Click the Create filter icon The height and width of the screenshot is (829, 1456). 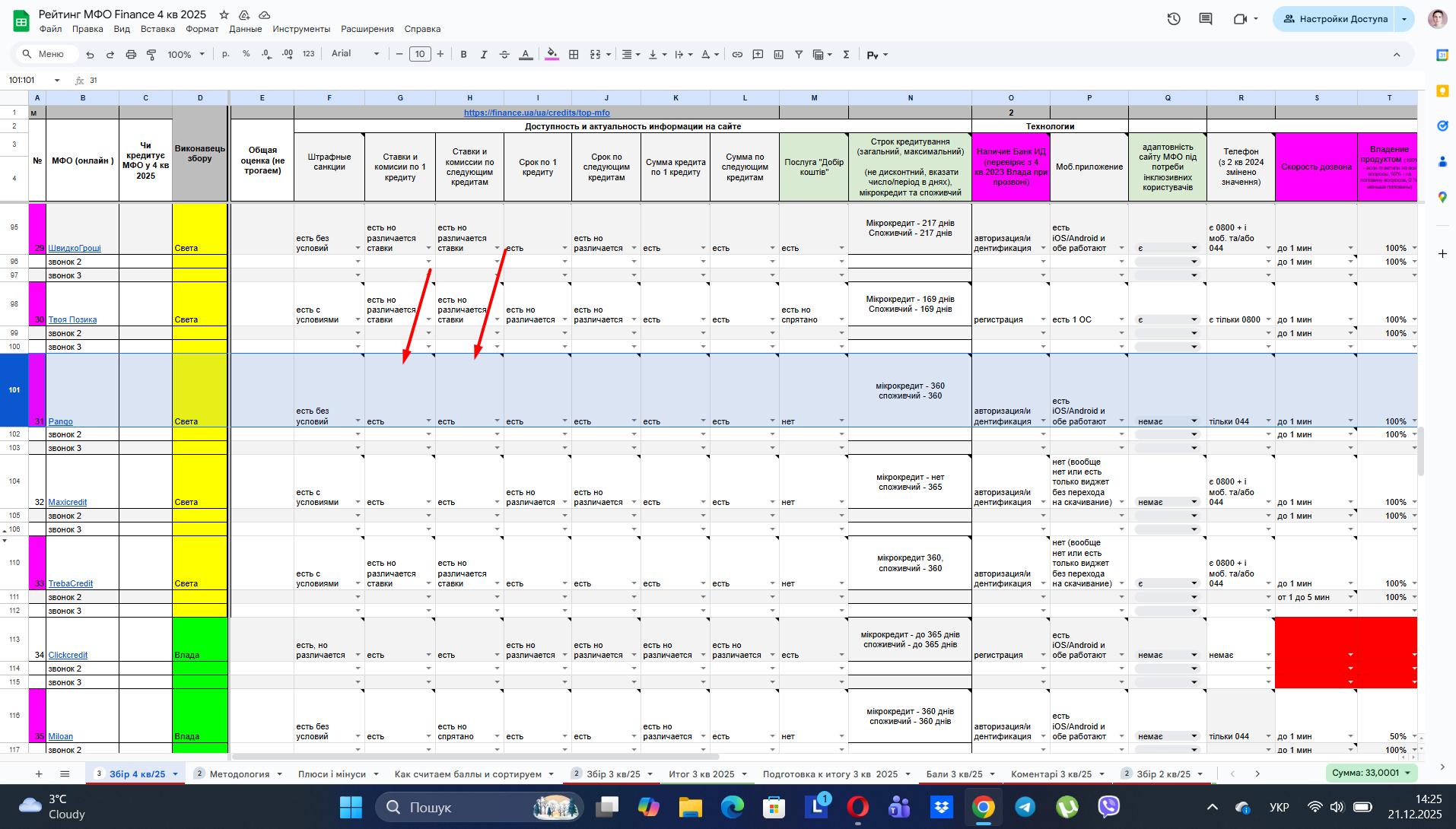point(799,54)
